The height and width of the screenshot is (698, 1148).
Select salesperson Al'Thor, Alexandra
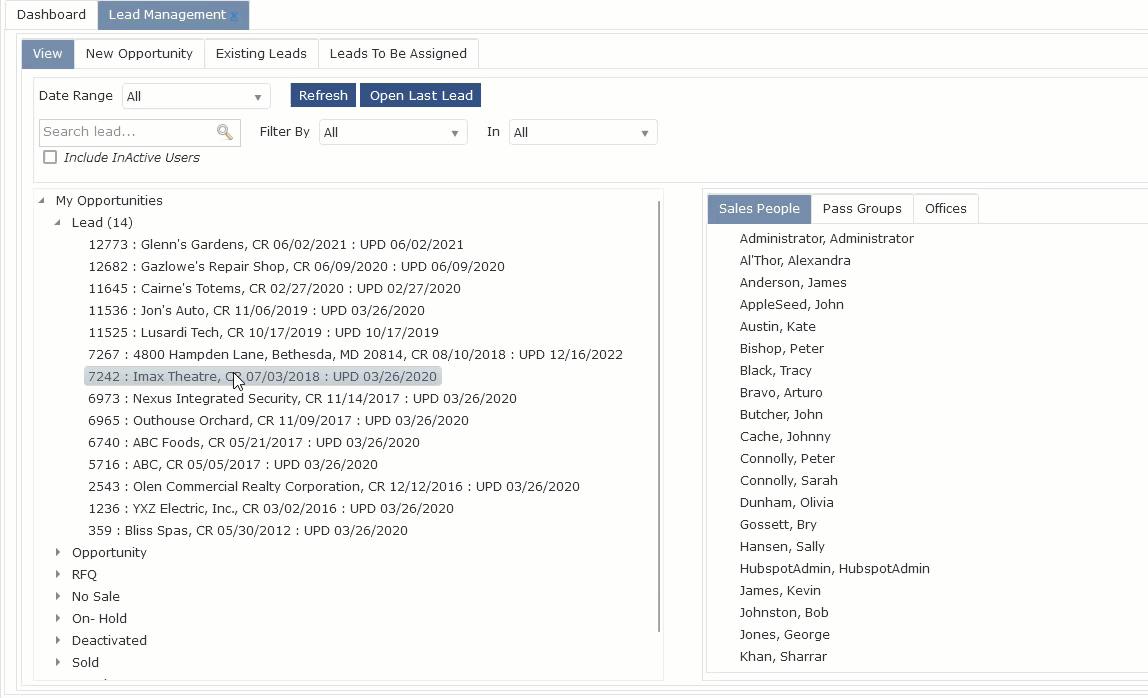[x=795, y=261]
